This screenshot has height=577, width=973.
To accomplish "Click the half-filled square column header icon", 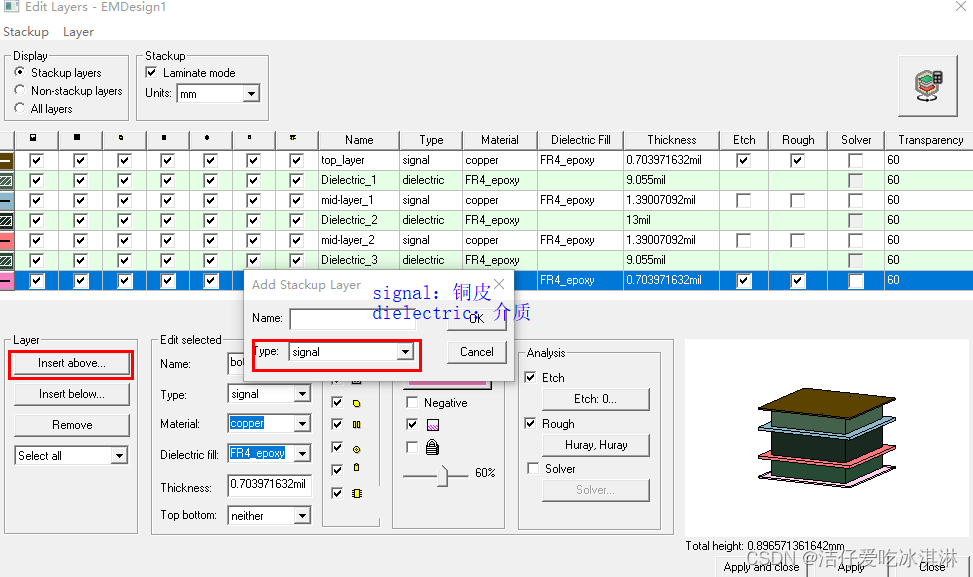I will tap(34, 138).
